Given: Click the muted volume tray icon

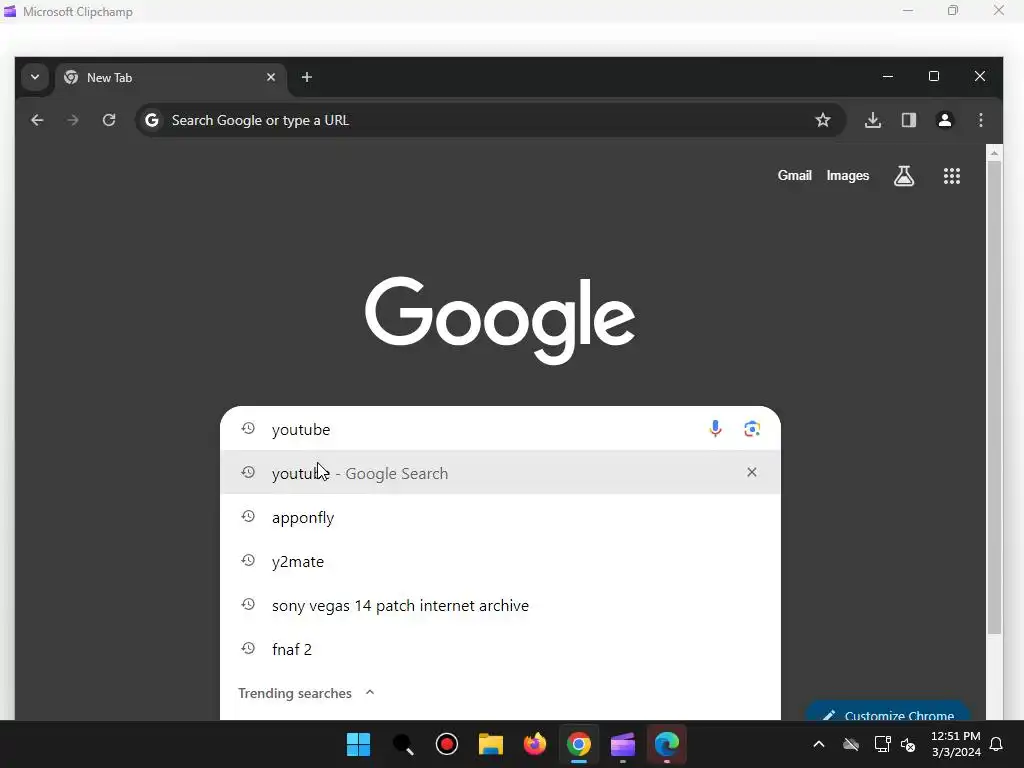Looking at the screenshot, I should click(908, 744).
